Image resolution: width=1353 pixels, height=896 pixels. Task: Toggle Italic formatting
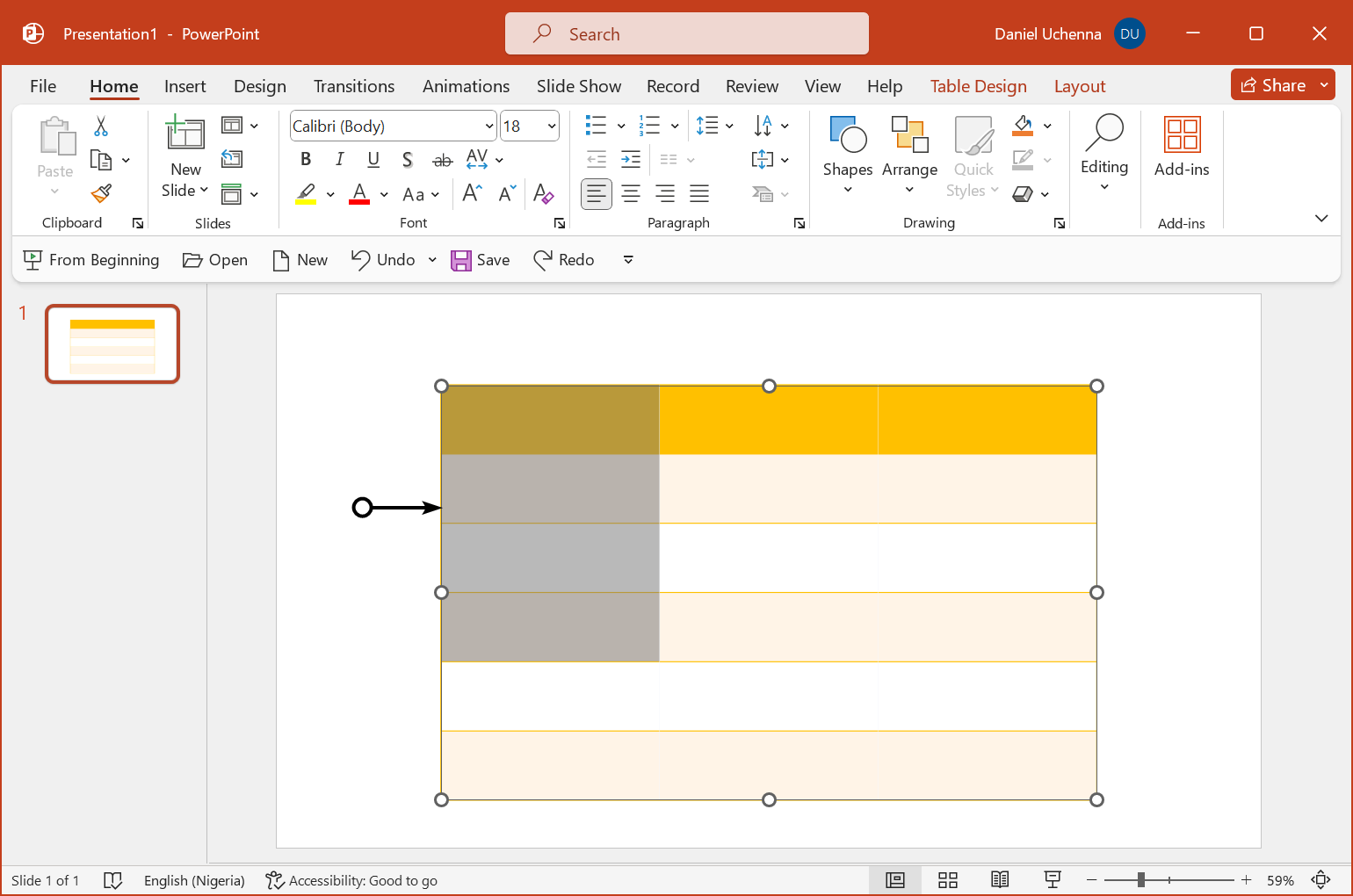[339, 160]
